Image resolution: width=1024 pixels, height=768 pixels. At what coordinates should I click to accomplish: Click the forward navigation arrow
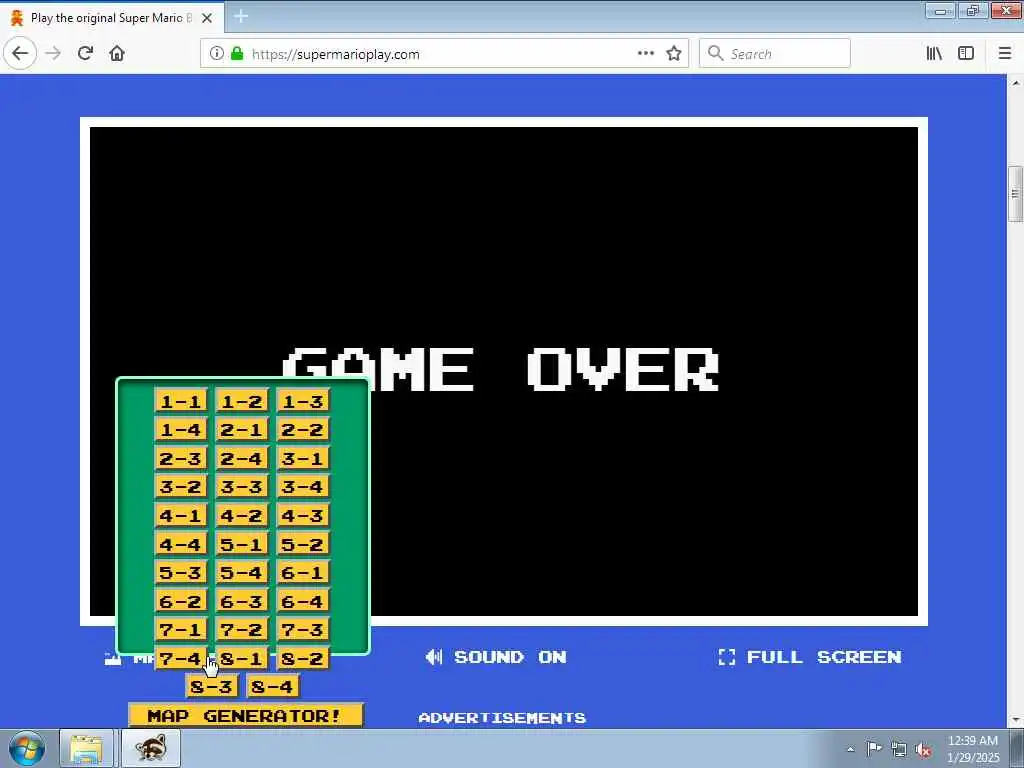point(53,54)
